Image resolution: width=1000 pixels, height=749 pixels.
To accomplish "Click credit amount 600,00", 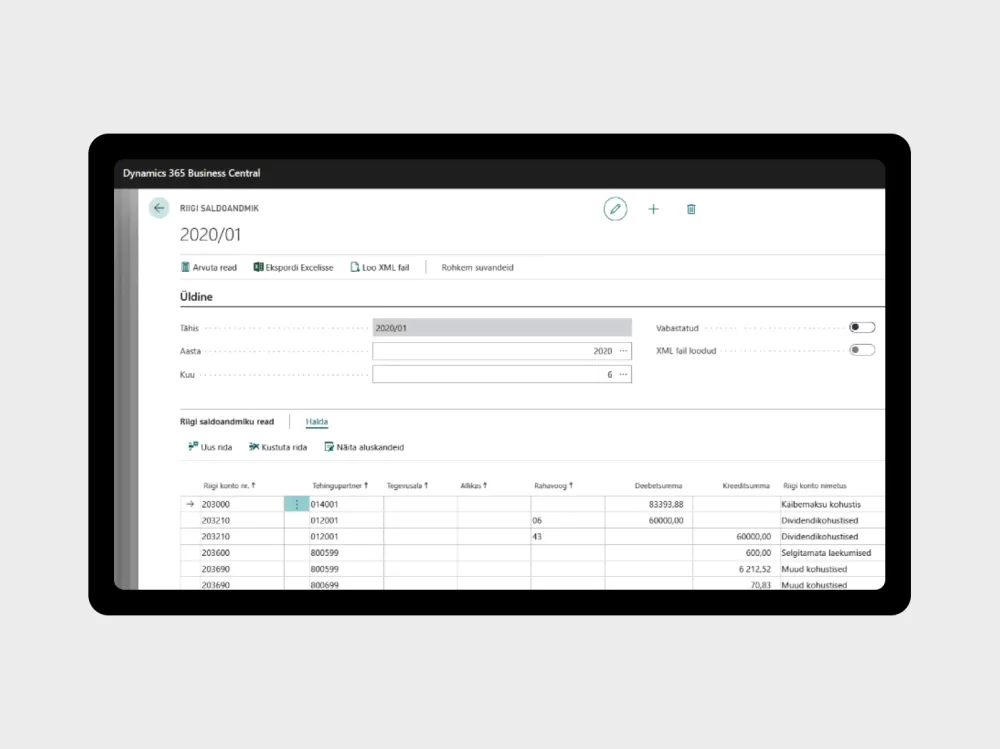I will pos(736,552).
